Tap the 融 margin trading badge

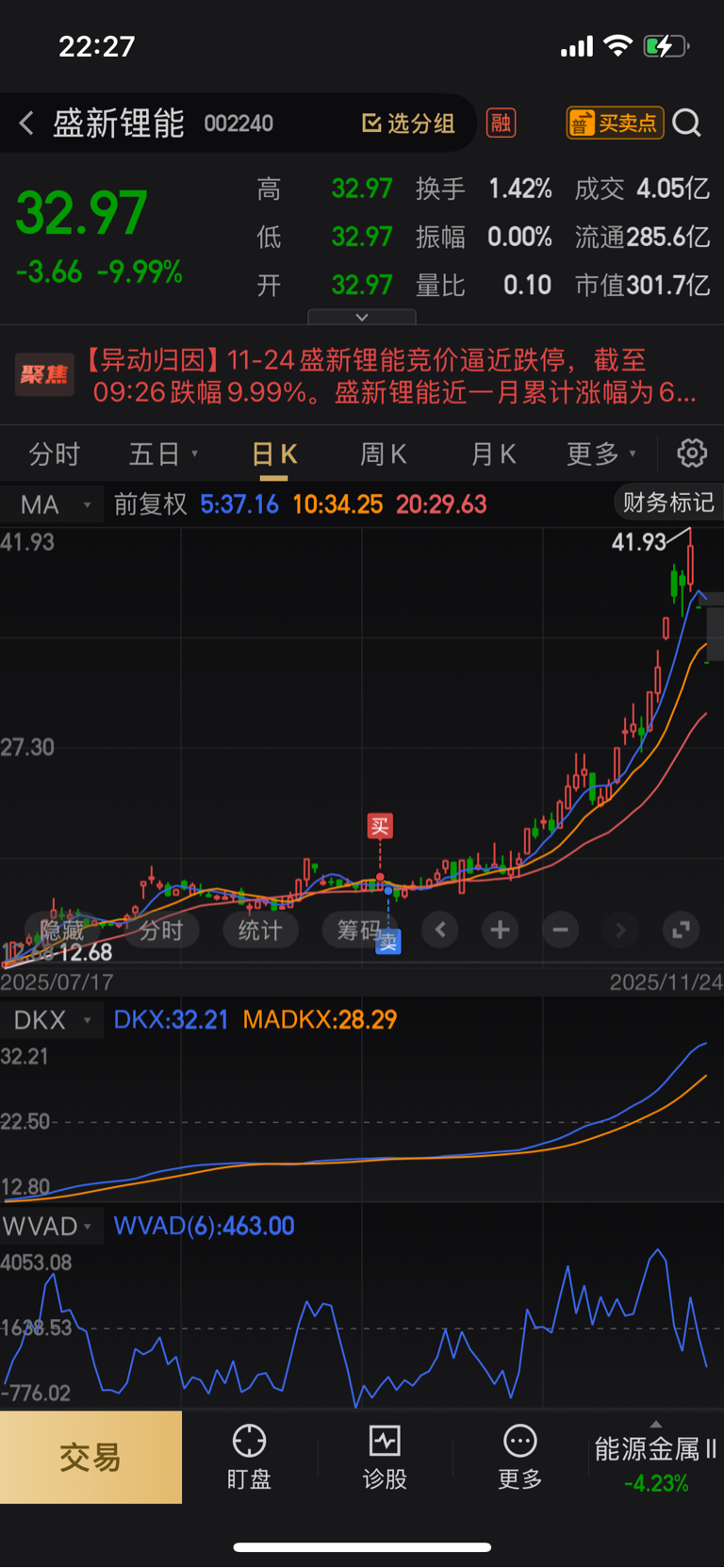point(501,123)
